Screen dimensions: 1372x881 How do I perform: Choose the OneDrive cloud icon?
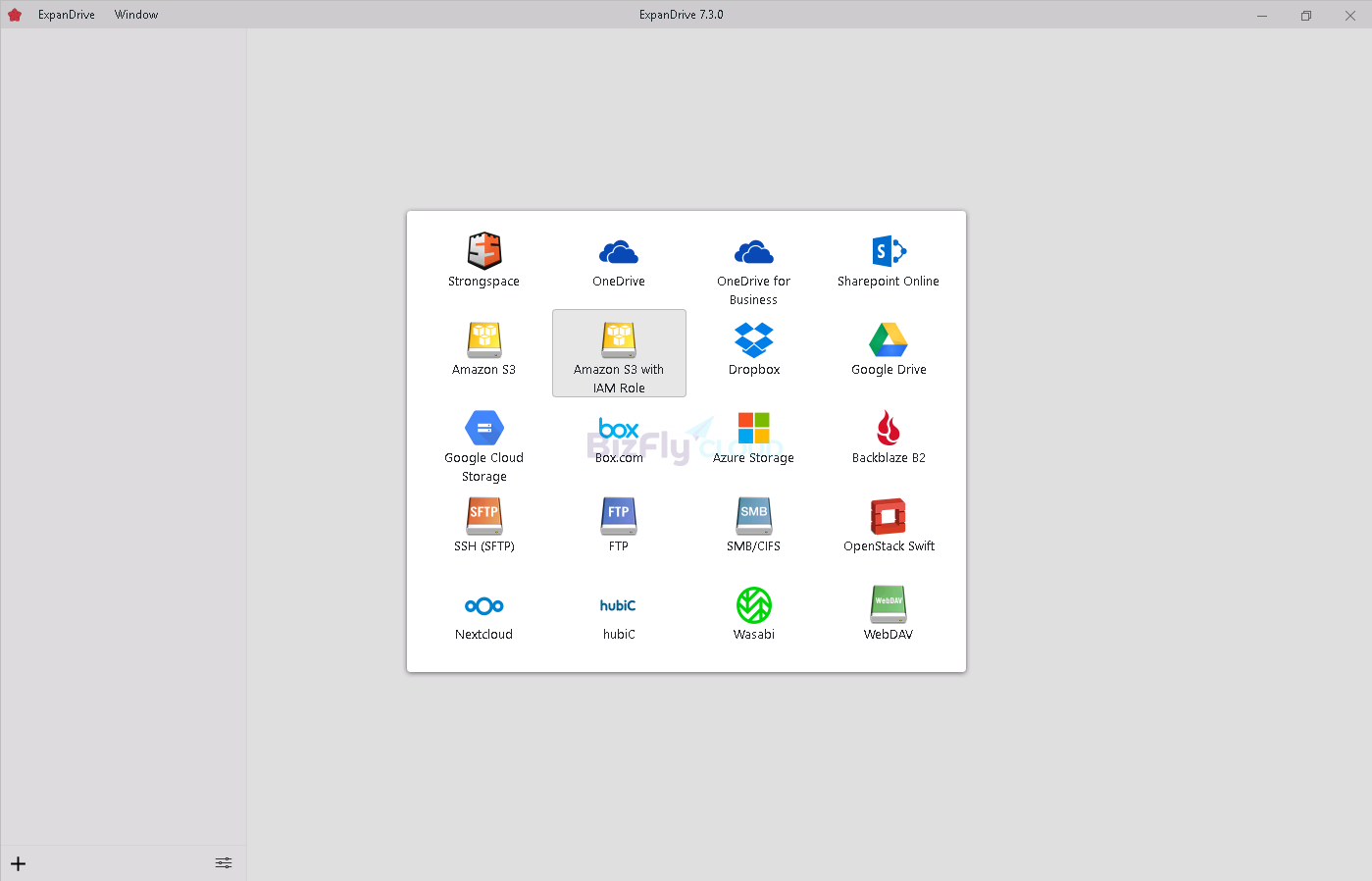pos(619,252)
